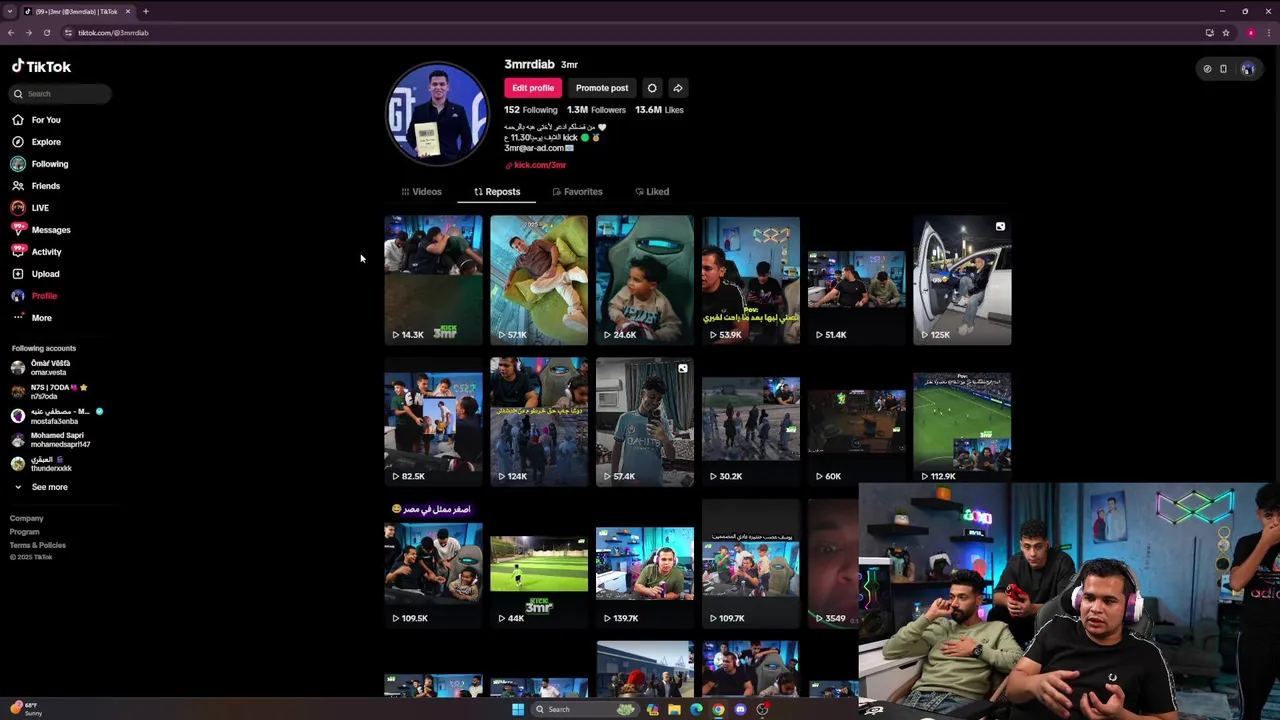Open Discord from the taskbar
Image resolution: width=1280 pixels, height=720 pixels.
coord(740,710)
